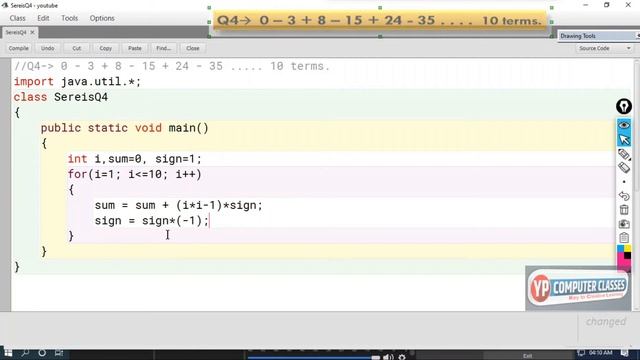Open the Edit menu
The width and height of the screenshot is (640, 360).
(x=43, y=18)
